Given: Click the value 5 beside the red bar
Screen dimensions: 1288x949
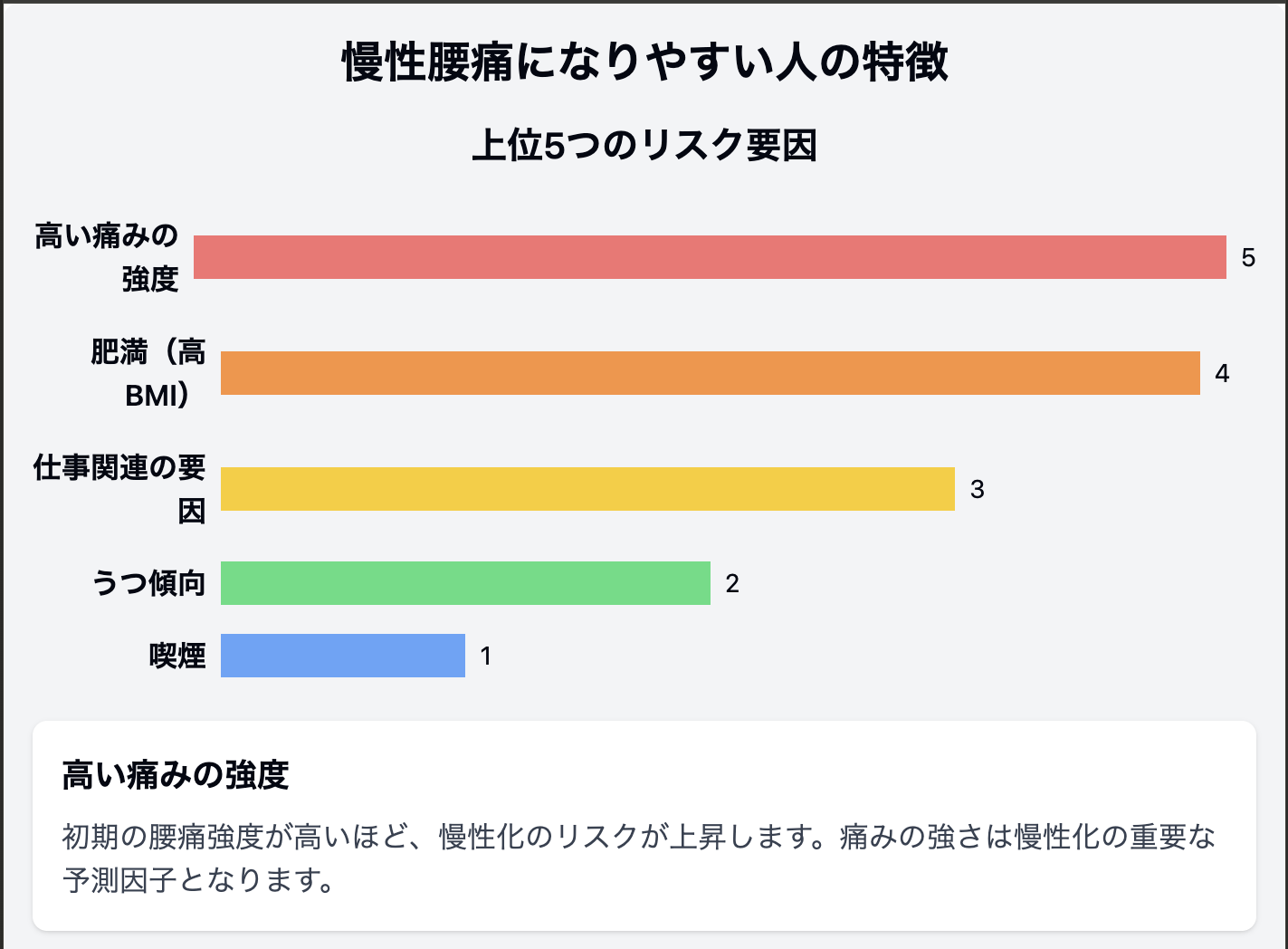Looking at the screenshot, I should pos(1248,258).
